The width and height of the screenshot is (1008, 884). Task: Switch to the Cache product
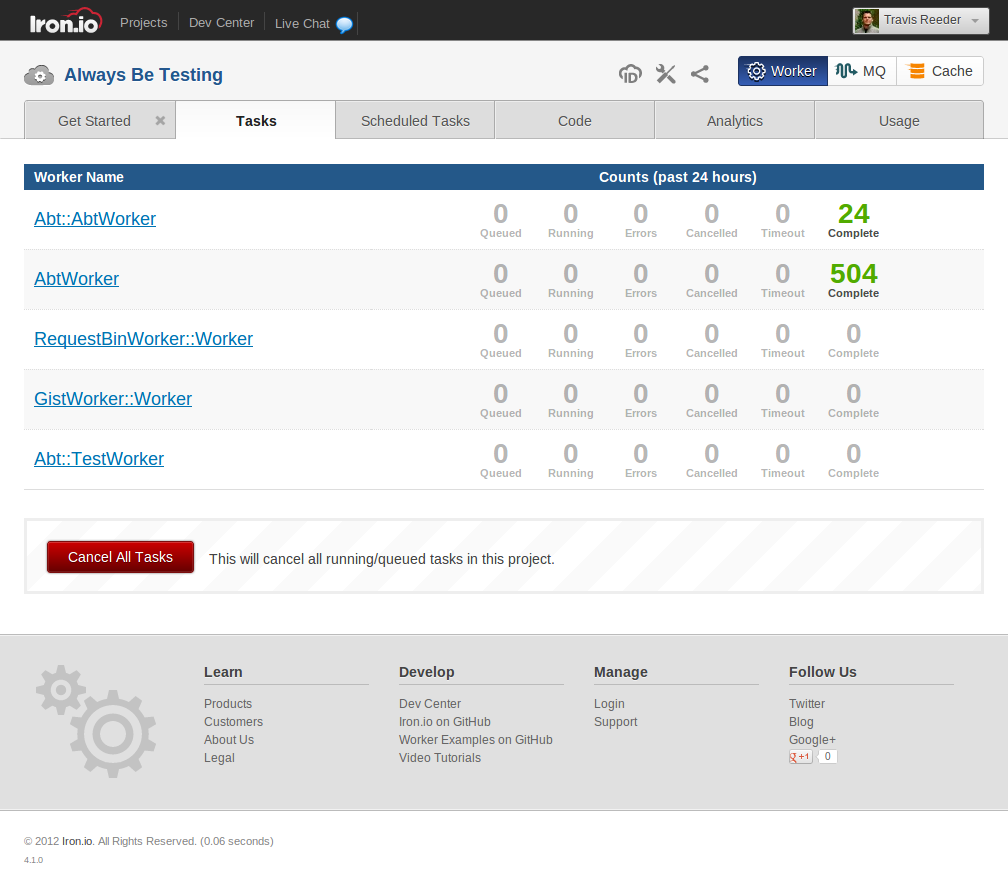(940, 71)
